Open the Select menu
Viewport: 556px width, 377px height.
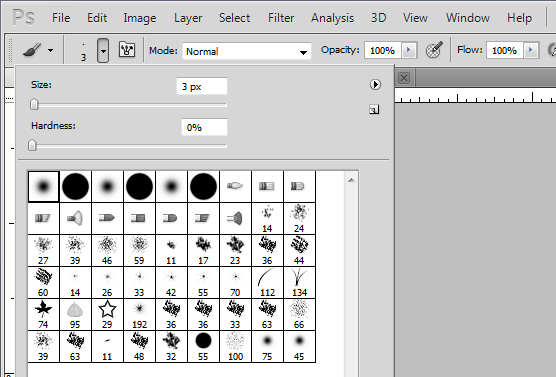pyautogui.click(x=234, y=18)
